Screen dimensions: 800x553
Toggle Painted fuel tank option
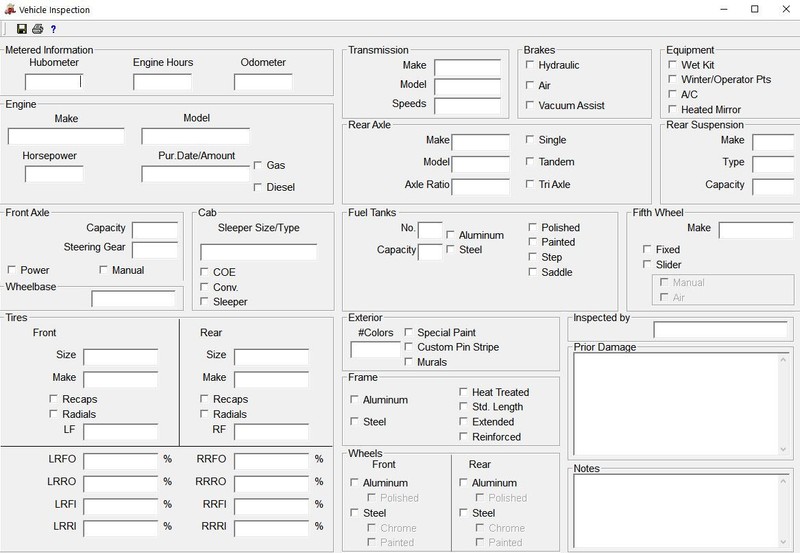coord(533,242)
